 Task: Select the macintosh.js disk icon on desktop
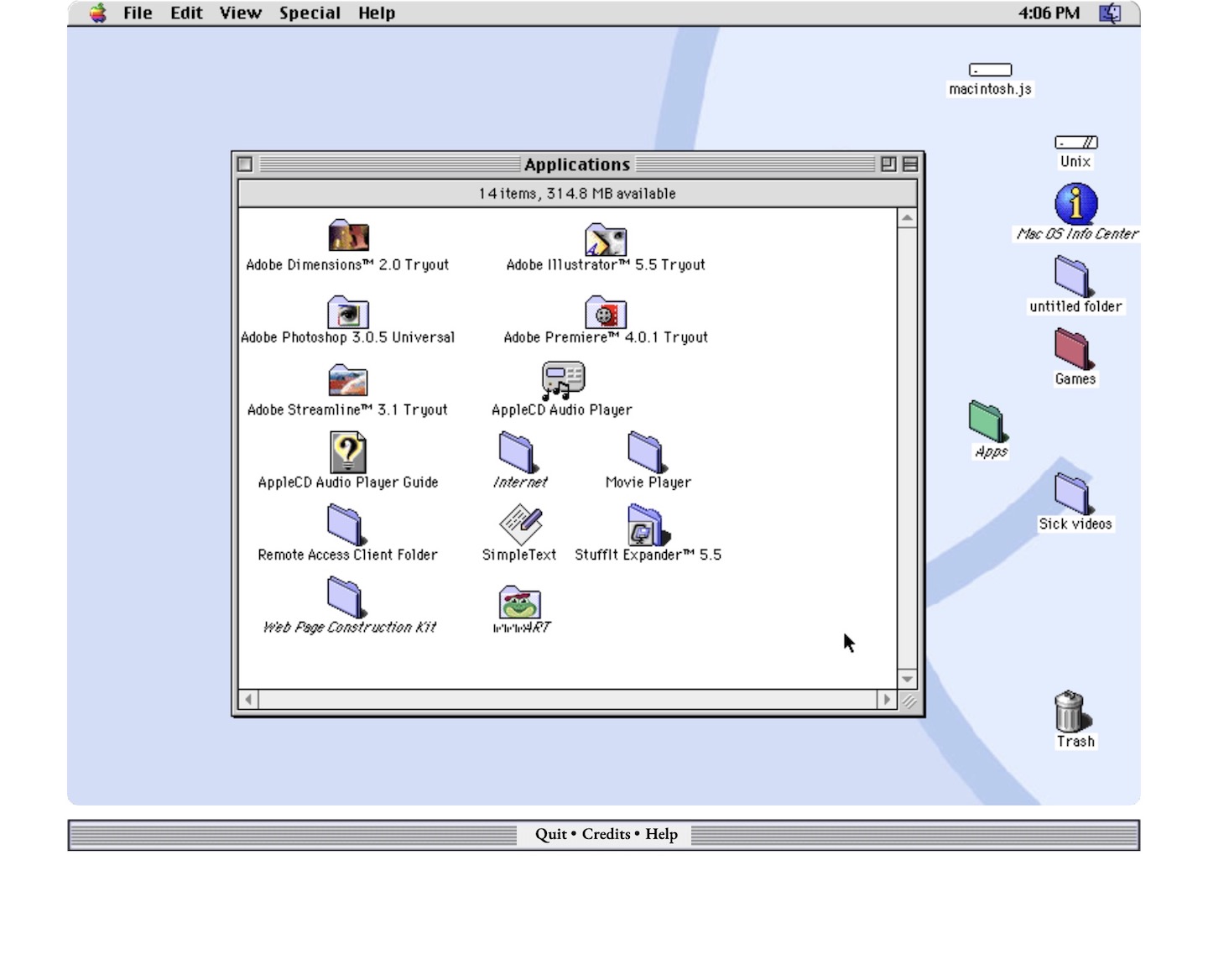(x=990, y=70)
